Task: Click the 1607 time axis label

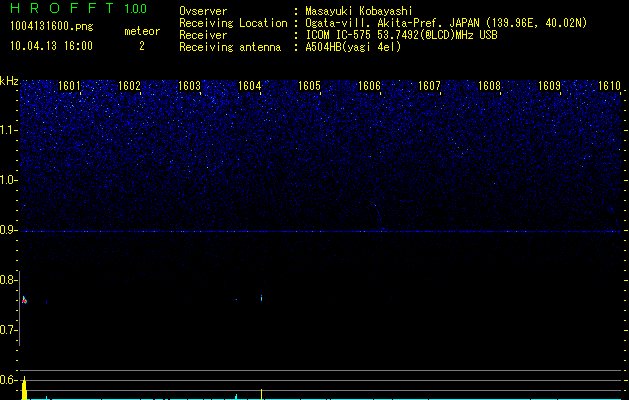Action: click(430, 86)
